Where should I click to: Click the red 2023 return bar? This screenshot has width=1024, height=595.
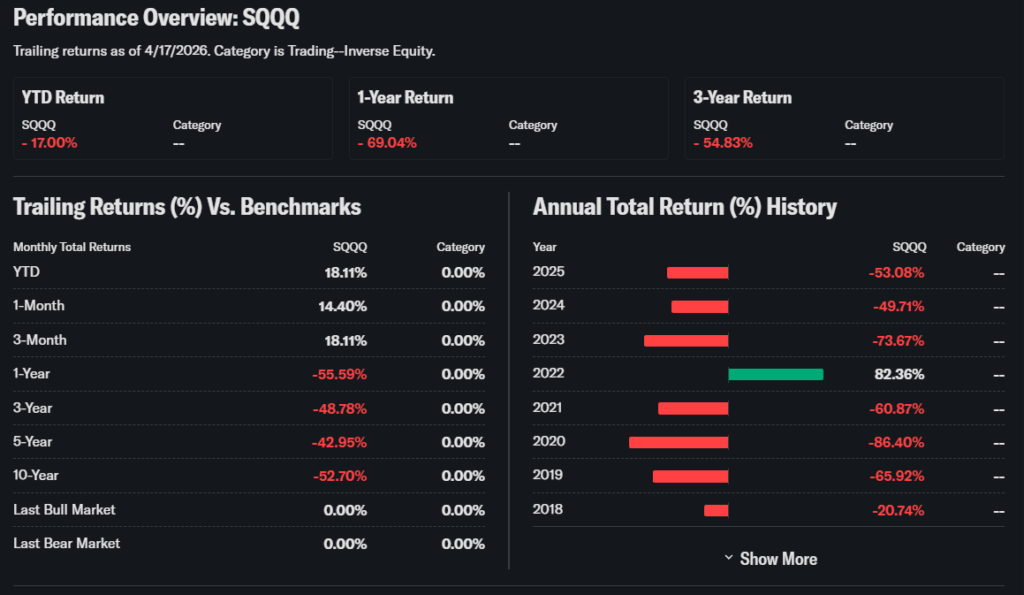tap(686, 340)
